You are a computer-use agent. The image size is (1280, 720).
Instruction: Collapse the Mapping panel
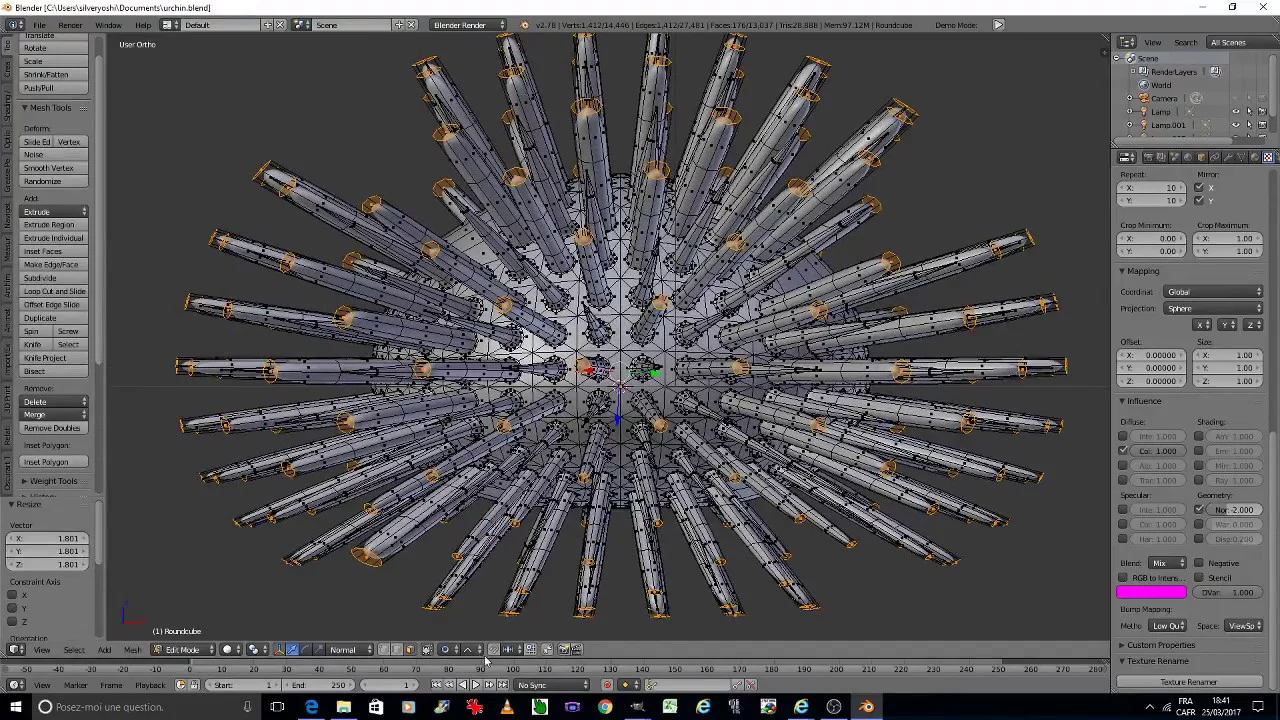coord(1141,271)
